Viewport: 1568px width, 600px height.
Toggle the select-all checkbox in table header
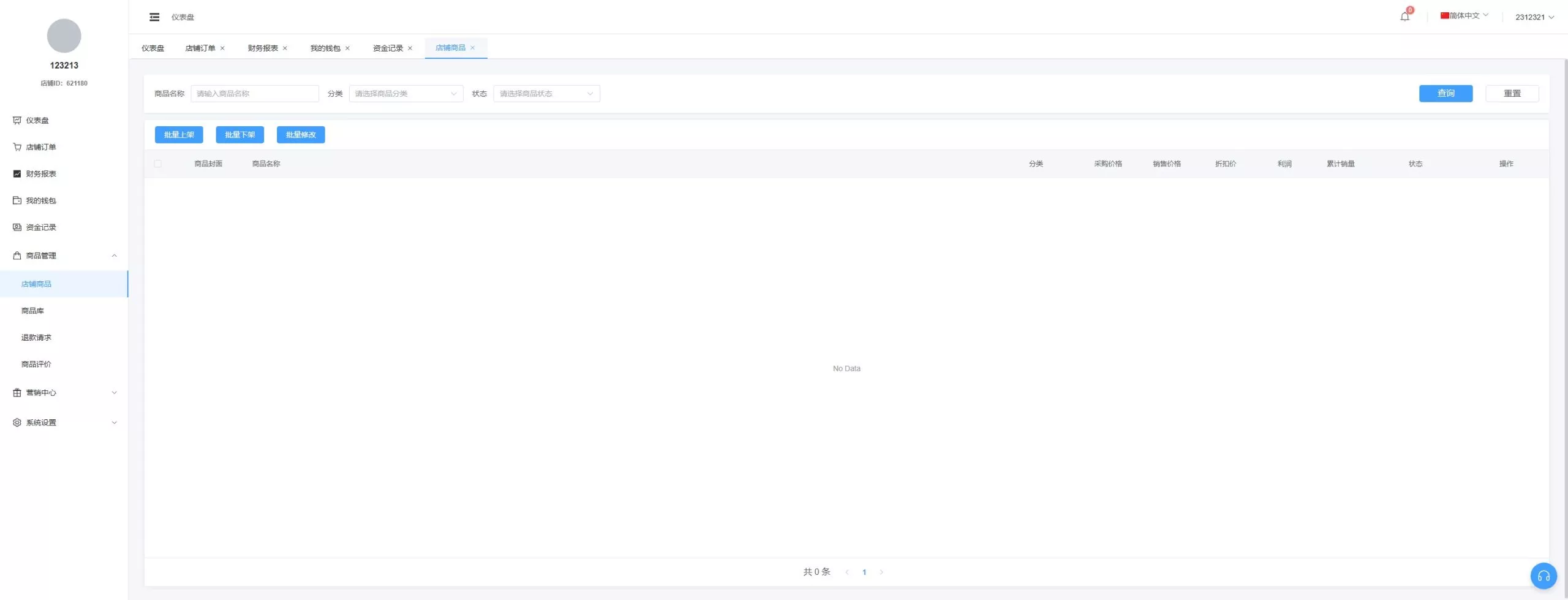coord(158,164)
